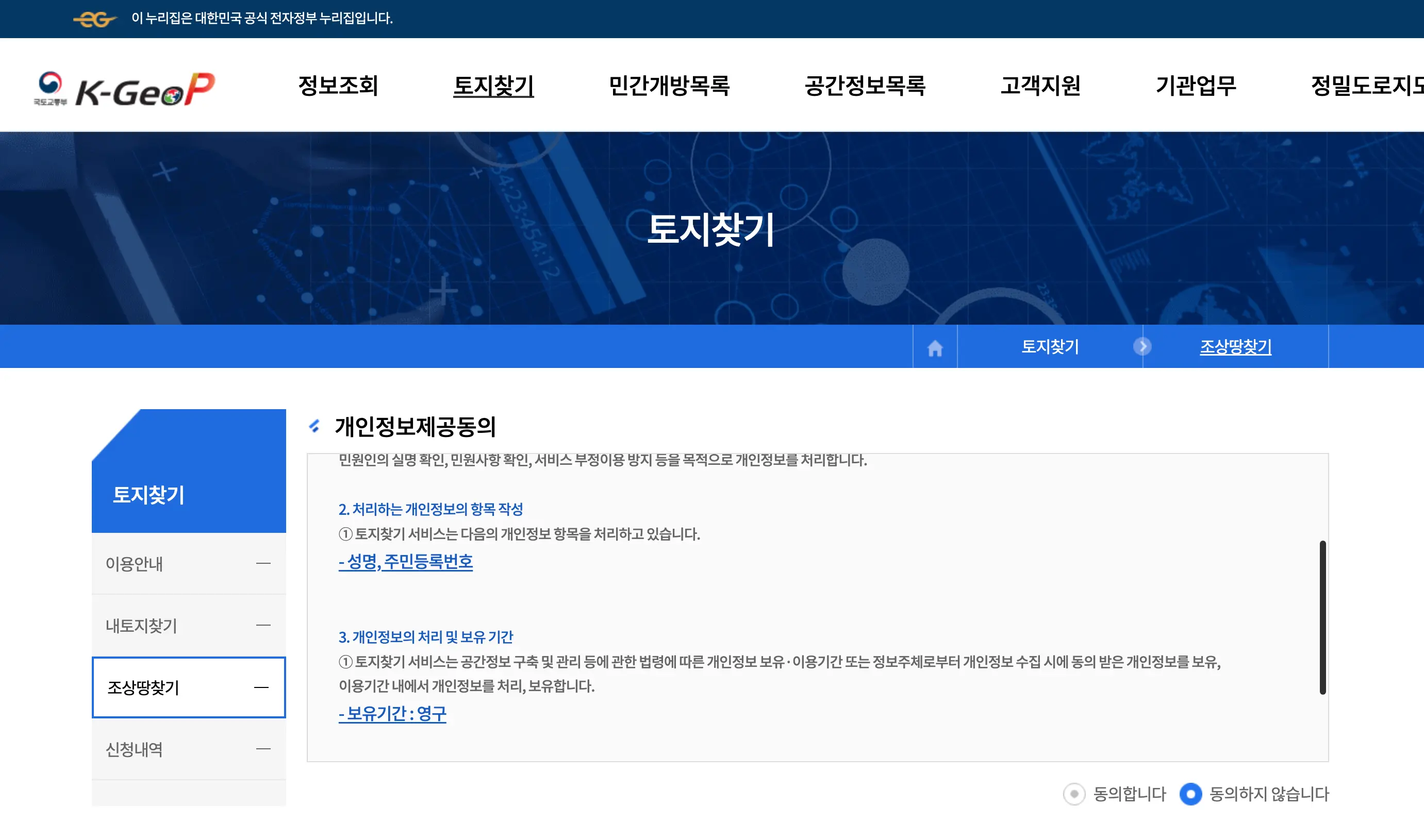Click the home icon in breadcrumb

[935, 347]
